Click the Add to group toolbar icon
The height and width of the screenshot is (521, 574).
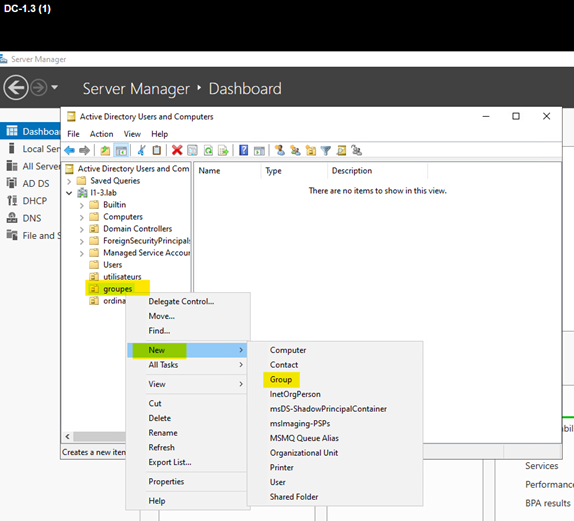pos(357,150)
